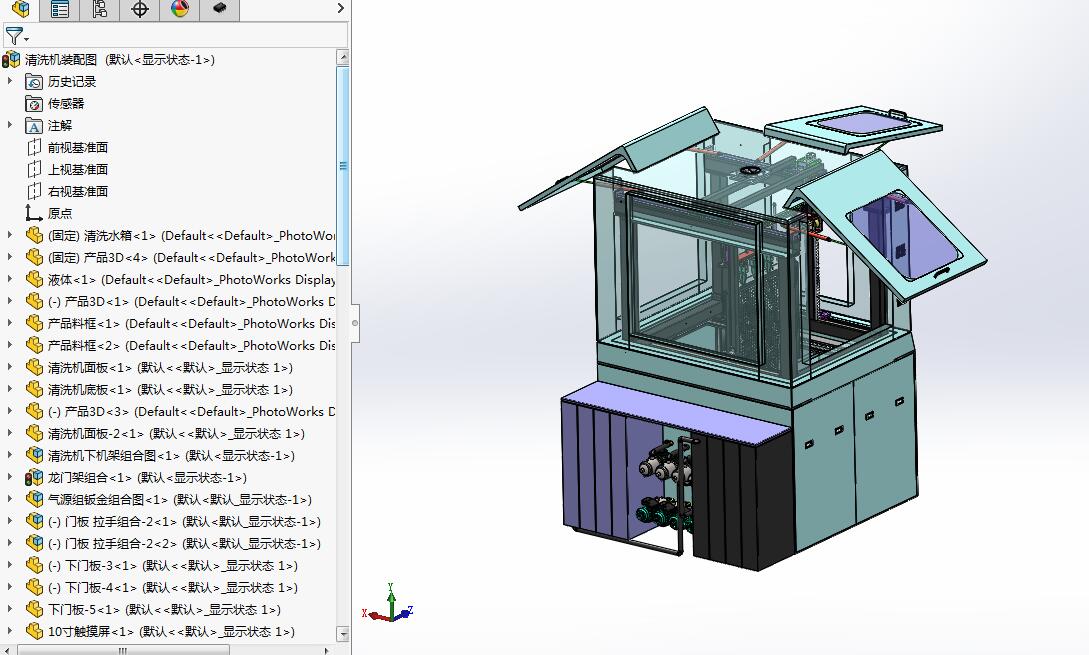Click the 注解 annotations folder icon
The image size is (1089, 655).
click(x=34, y=126)
